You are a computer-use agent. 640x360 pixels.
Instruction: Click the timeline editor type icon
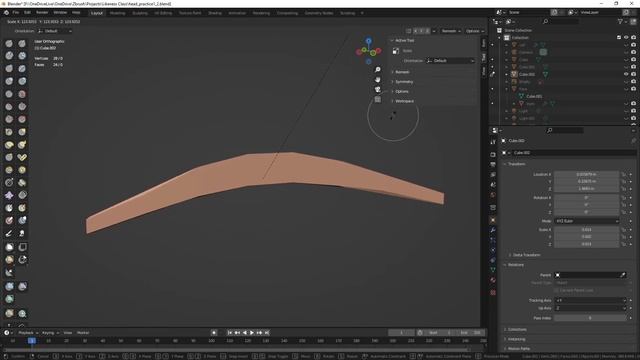click(x=7, y=333)
